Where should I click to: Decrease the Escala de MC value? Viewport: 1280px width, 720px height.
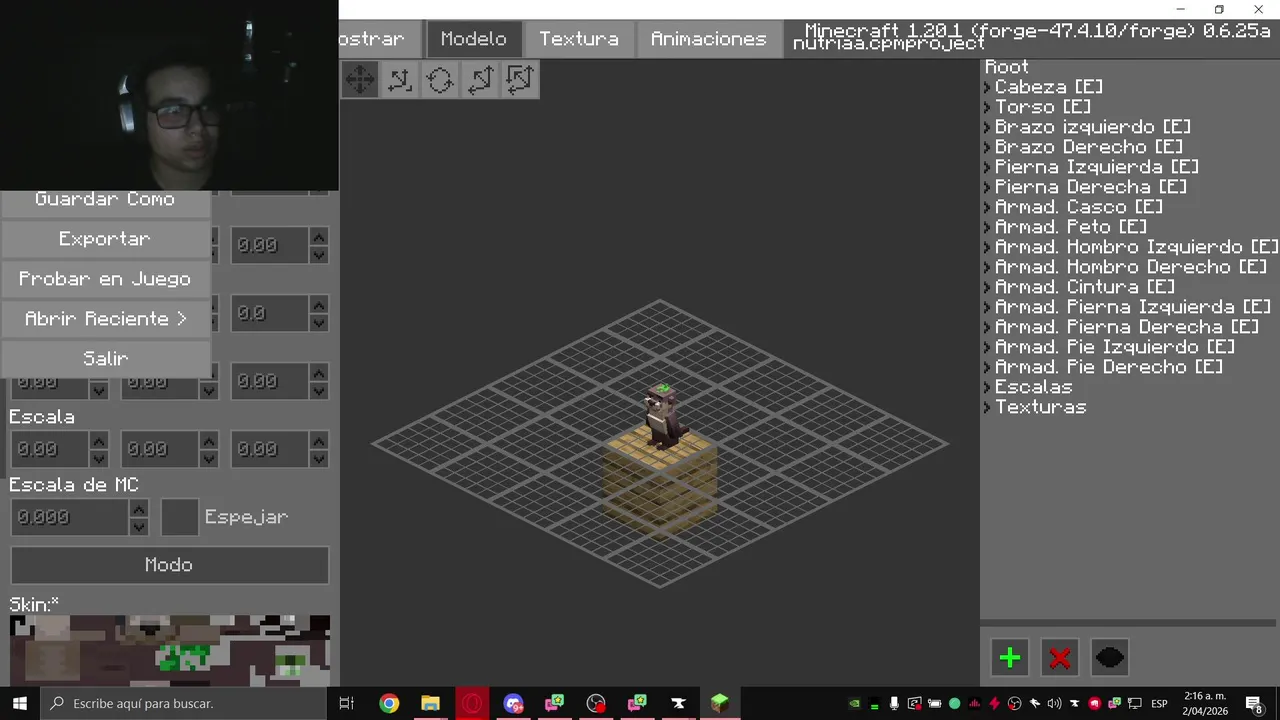pyautogui.click(x=139, y=526)
